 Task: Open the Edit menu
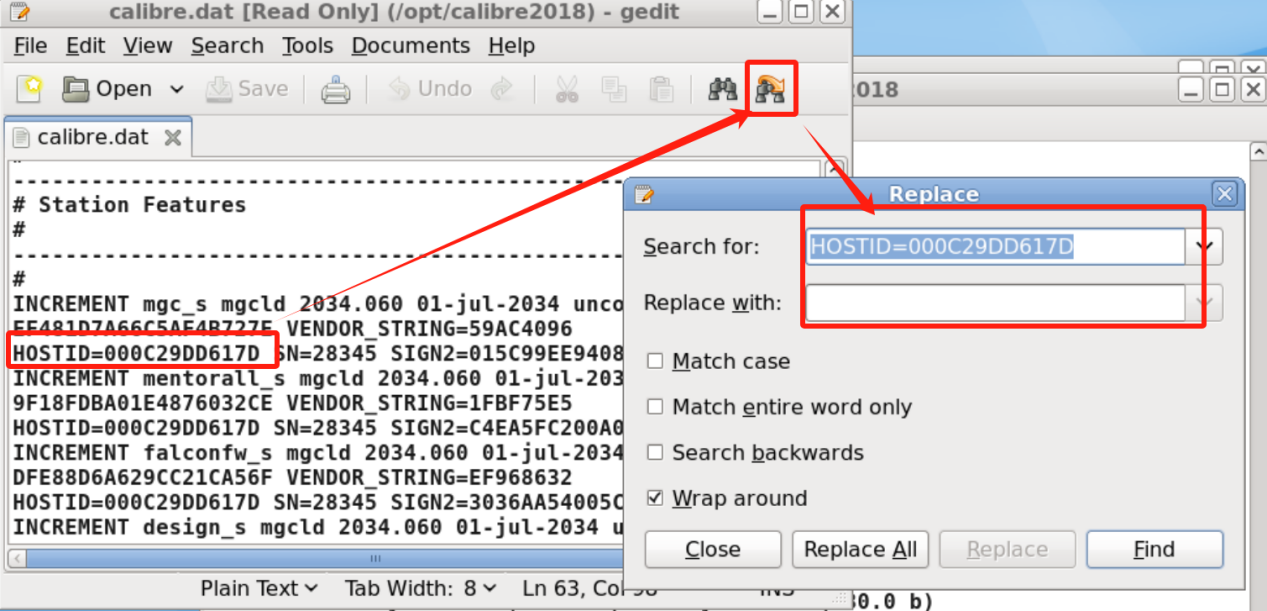click(x=86, y=46)
